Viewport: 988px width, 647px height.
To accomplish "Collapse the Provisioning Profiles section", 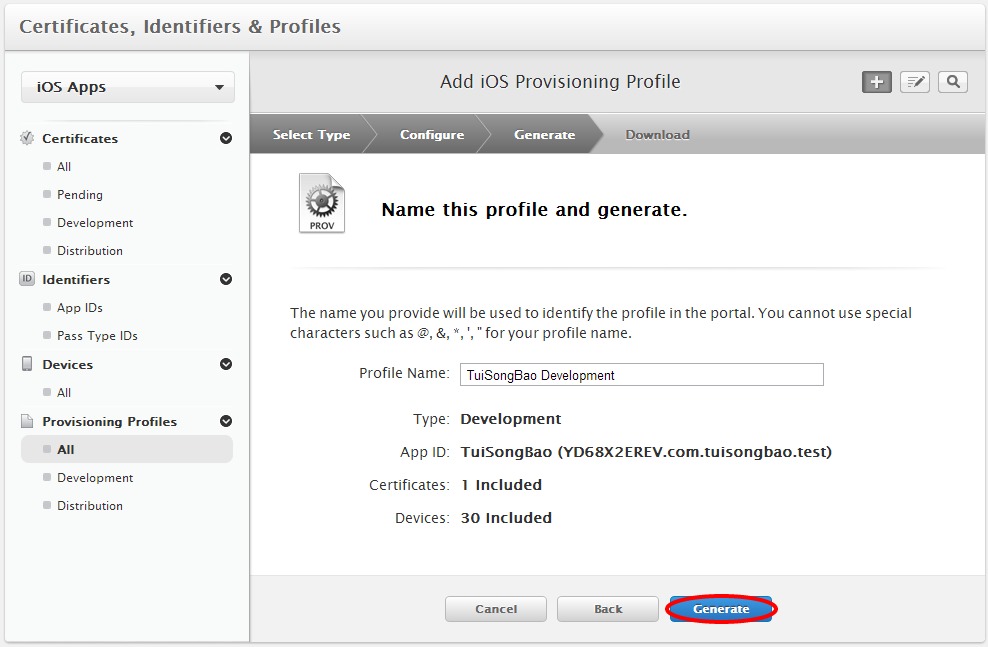I will (x=226, y=421).
